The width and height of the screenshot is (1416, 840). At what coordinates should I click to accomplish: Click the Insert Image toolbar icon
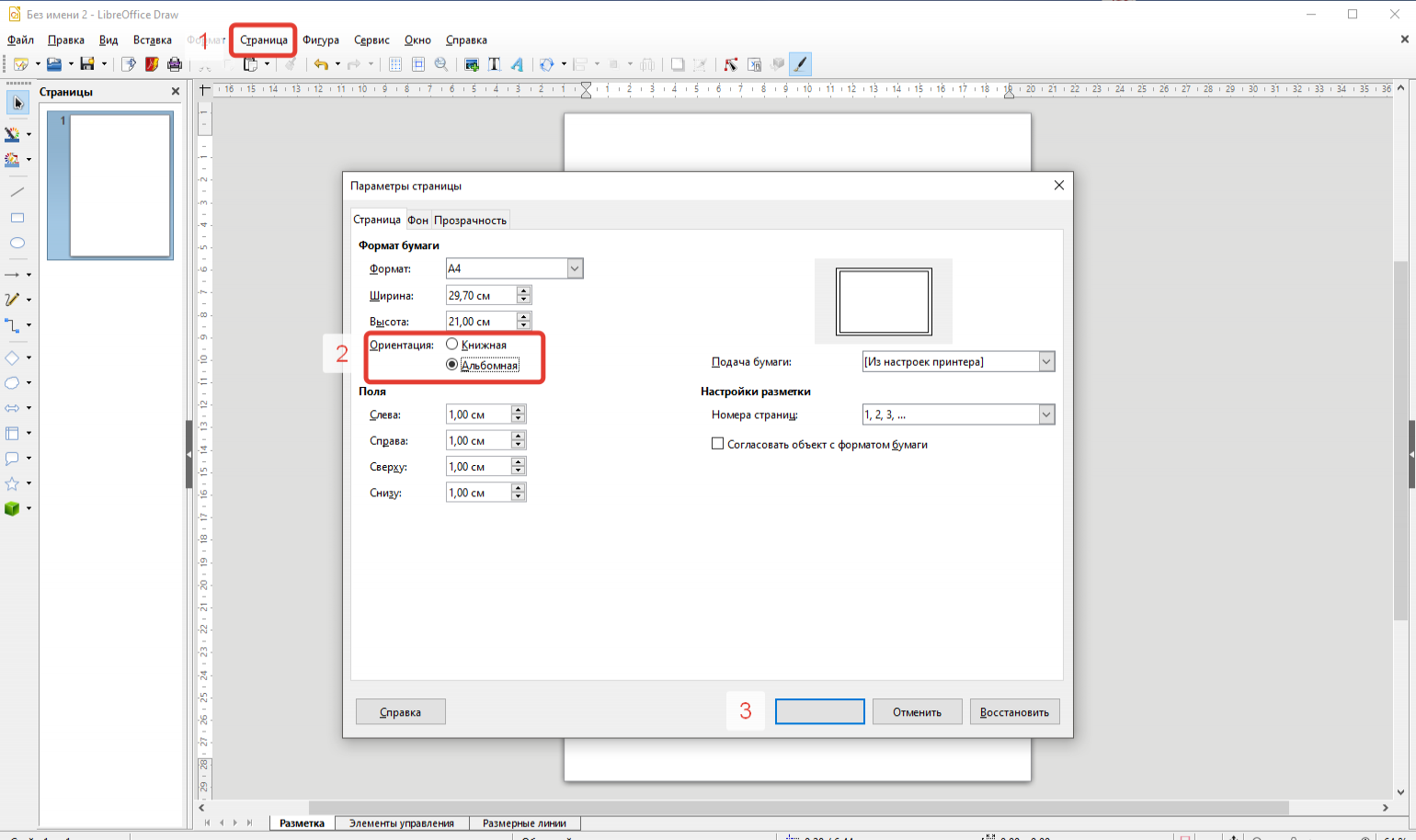pyautogui.click(x=472, y=64)
